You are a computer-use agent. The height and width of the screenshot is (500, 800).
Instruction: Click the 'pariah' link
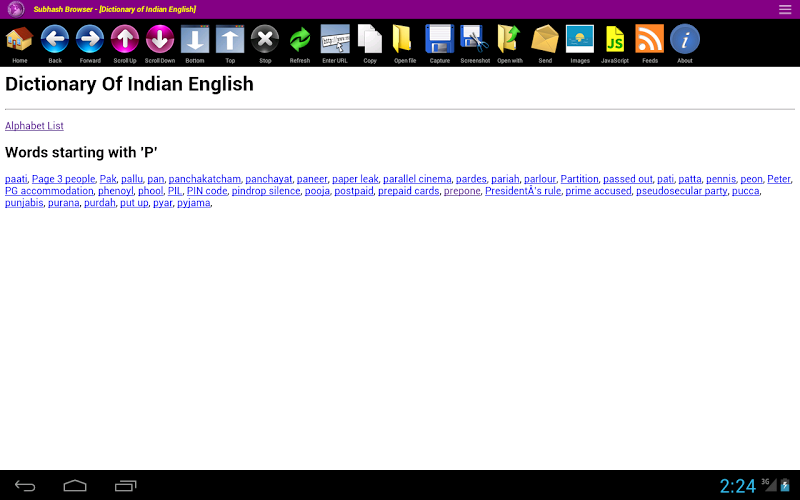[505, 179]
